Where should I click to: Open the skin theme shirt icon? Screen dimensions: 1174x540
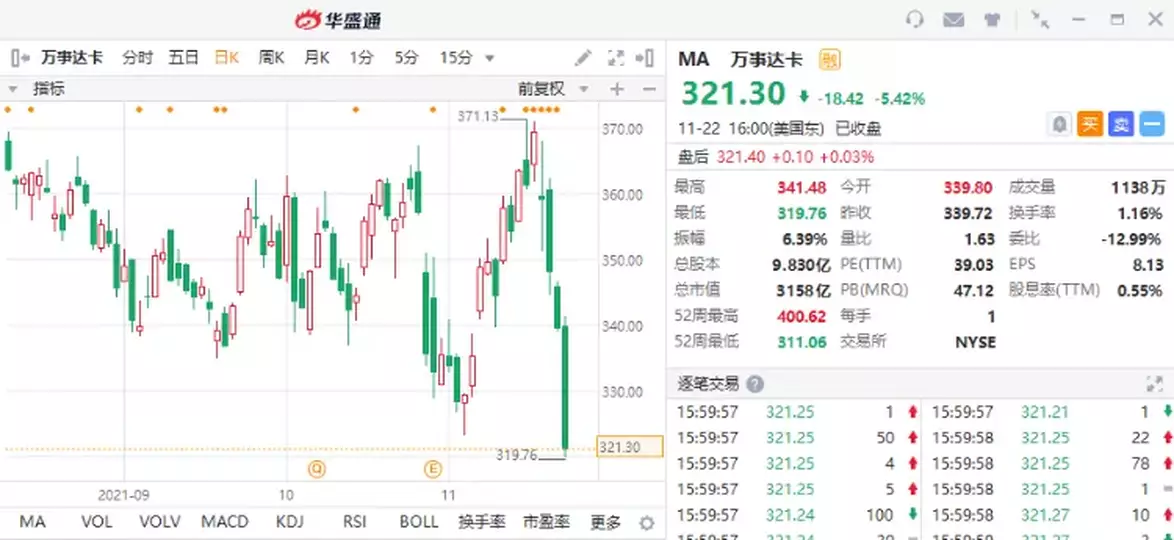click(x=993, y=19)
